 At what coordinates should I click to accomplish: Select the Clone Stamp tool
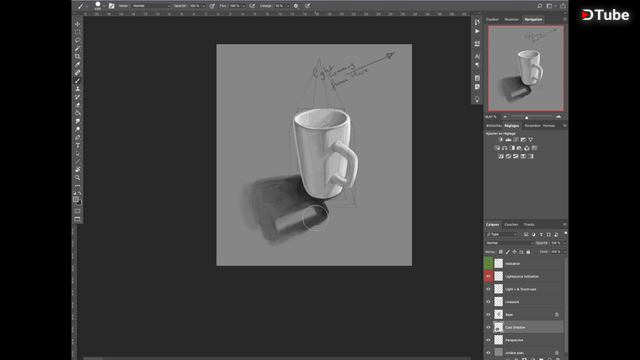pos(78,89)
